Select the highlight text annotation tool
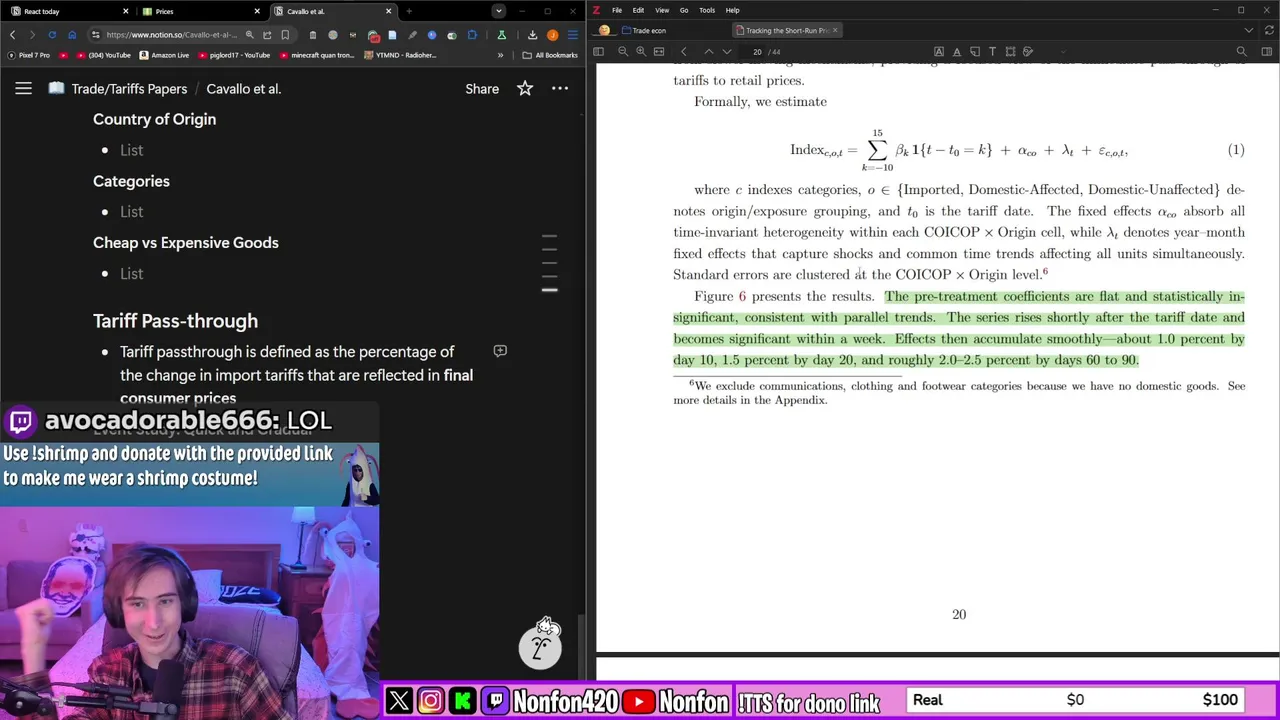Viewport: 1280px width, 720px height. coord(939,51)
